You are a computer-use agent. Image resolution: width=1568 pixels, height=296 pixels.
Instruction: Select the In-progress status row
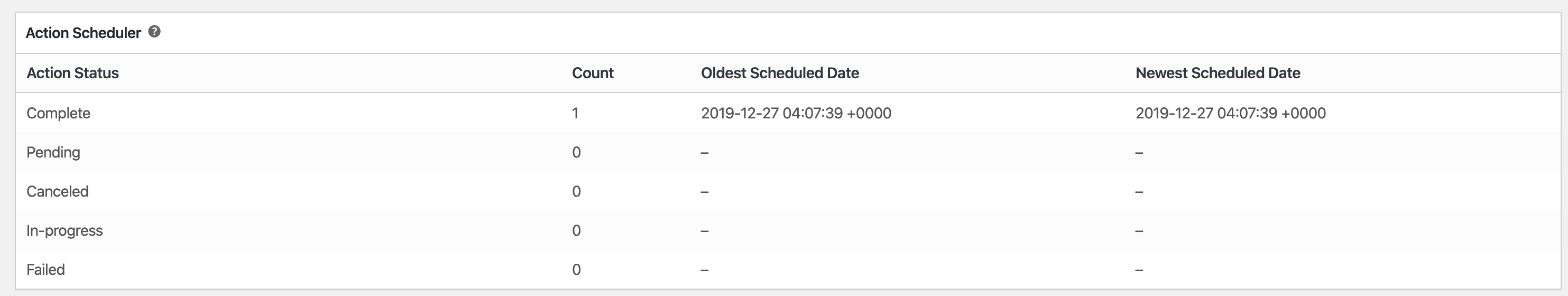coord(788,230)
